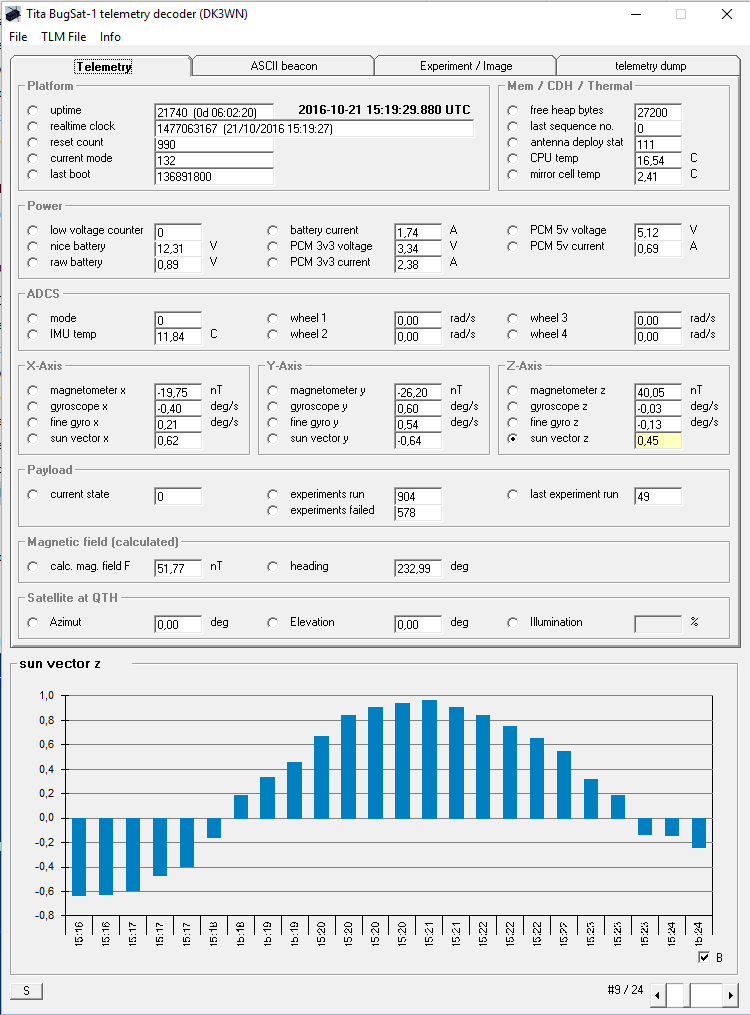Select the reset count radio button
The image size is (750, 1015).
tap(33, 142)
